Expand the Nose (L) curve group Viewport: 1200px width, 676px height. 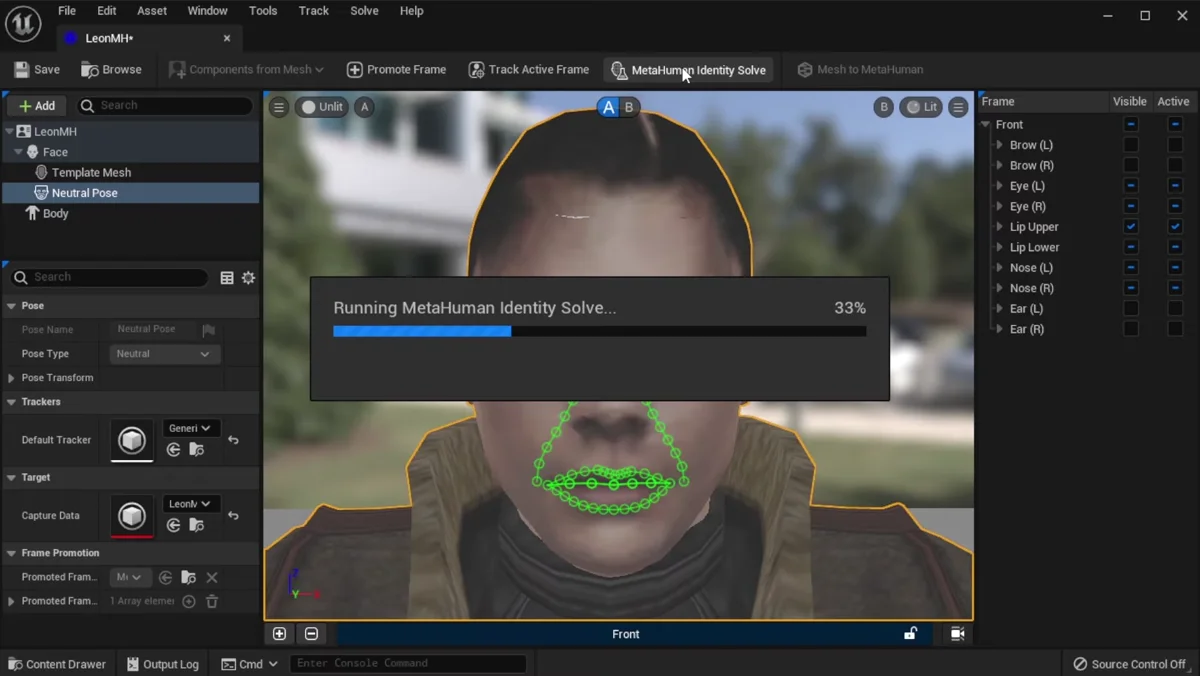[999, 268]
